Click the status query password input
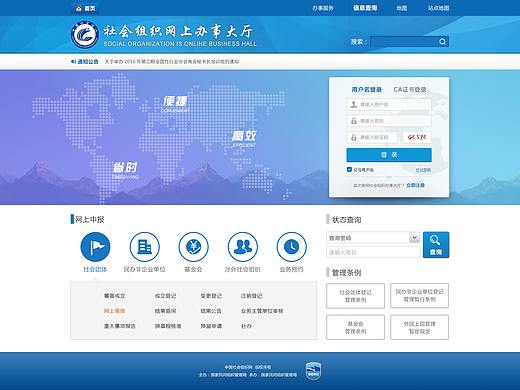Screen dimensions: 520x390 tap(373, 252)
